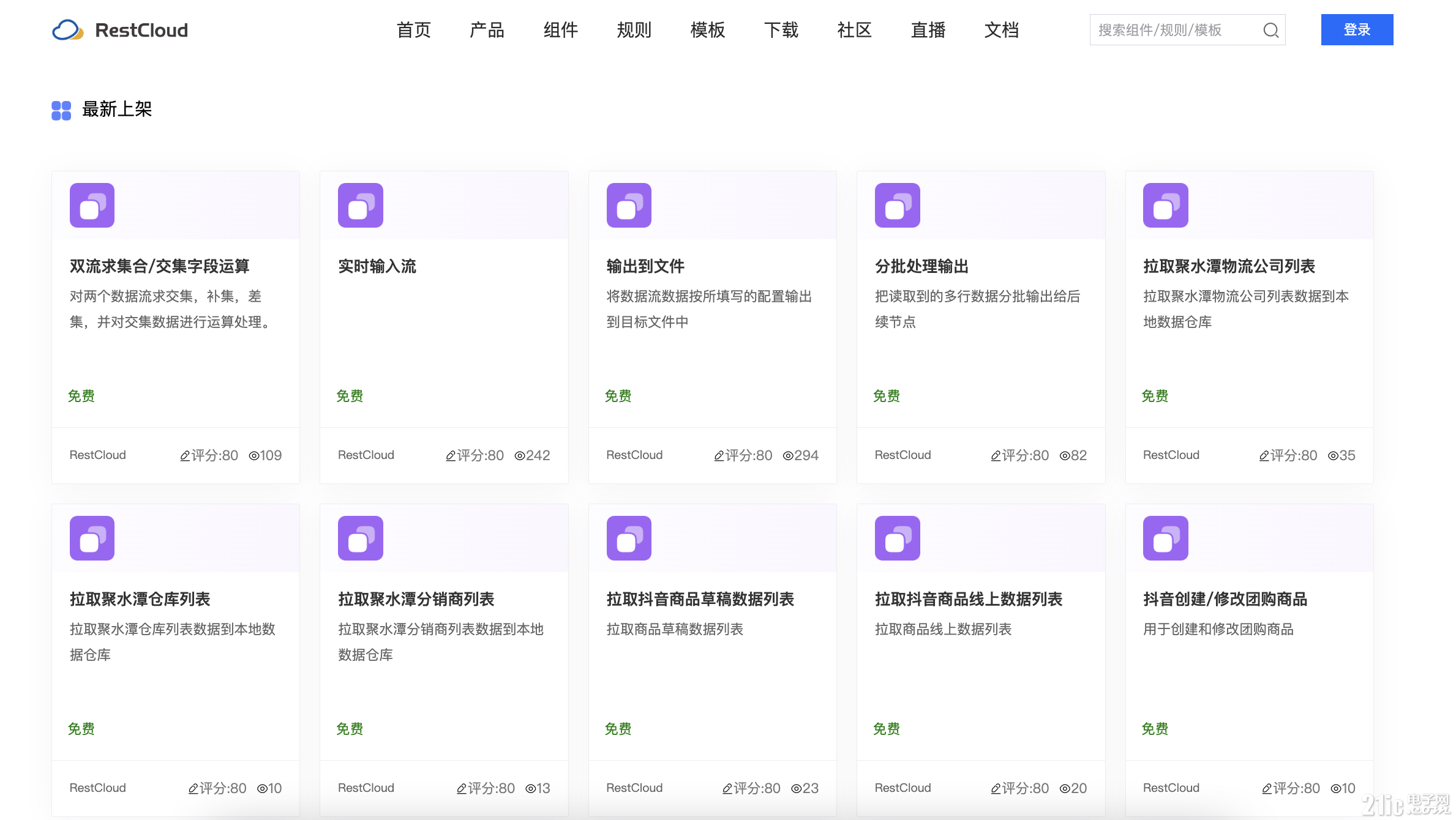Open the 拉取聚水潭仓库列表 title
Screen dimensions: 1456x820
tap(140, 599)
